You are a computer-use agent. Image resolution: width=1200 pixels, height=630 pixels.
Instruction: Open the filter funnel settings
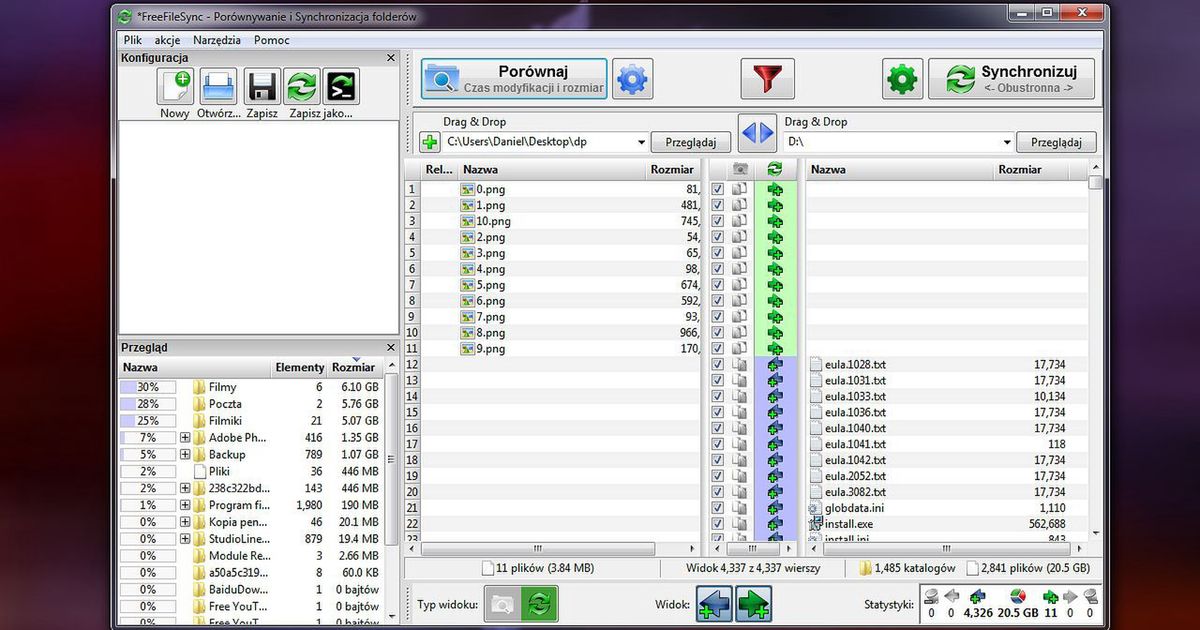[x=768, y=78]
